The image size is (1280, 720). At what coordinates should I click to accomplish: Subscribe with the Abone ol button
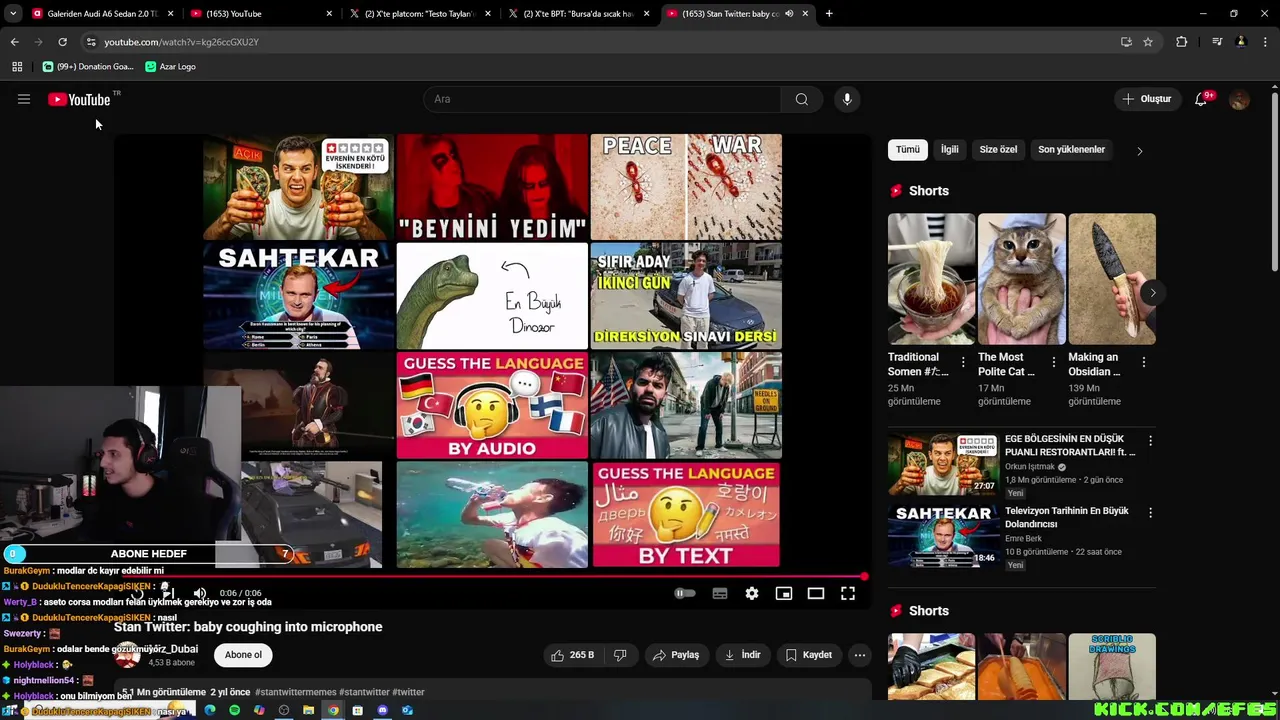243,655
